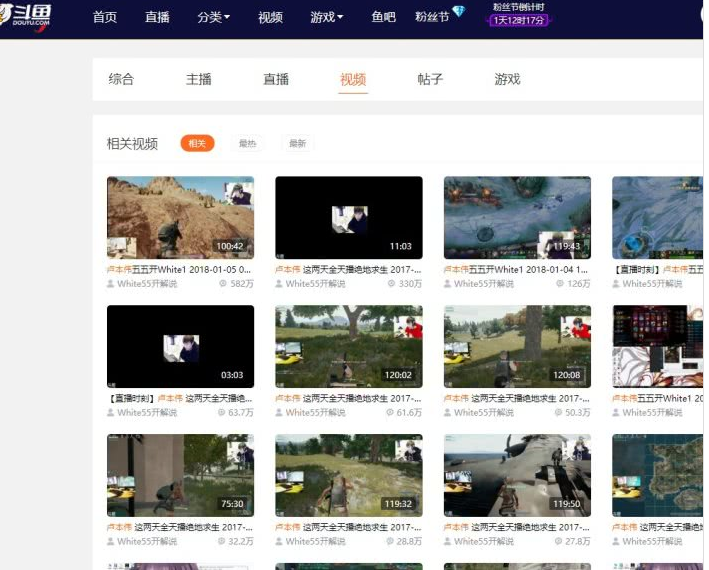Click uploader avatar icon on 330万 video
The width and height of the screenshot is (709, 570).
(x=279, y=284)
